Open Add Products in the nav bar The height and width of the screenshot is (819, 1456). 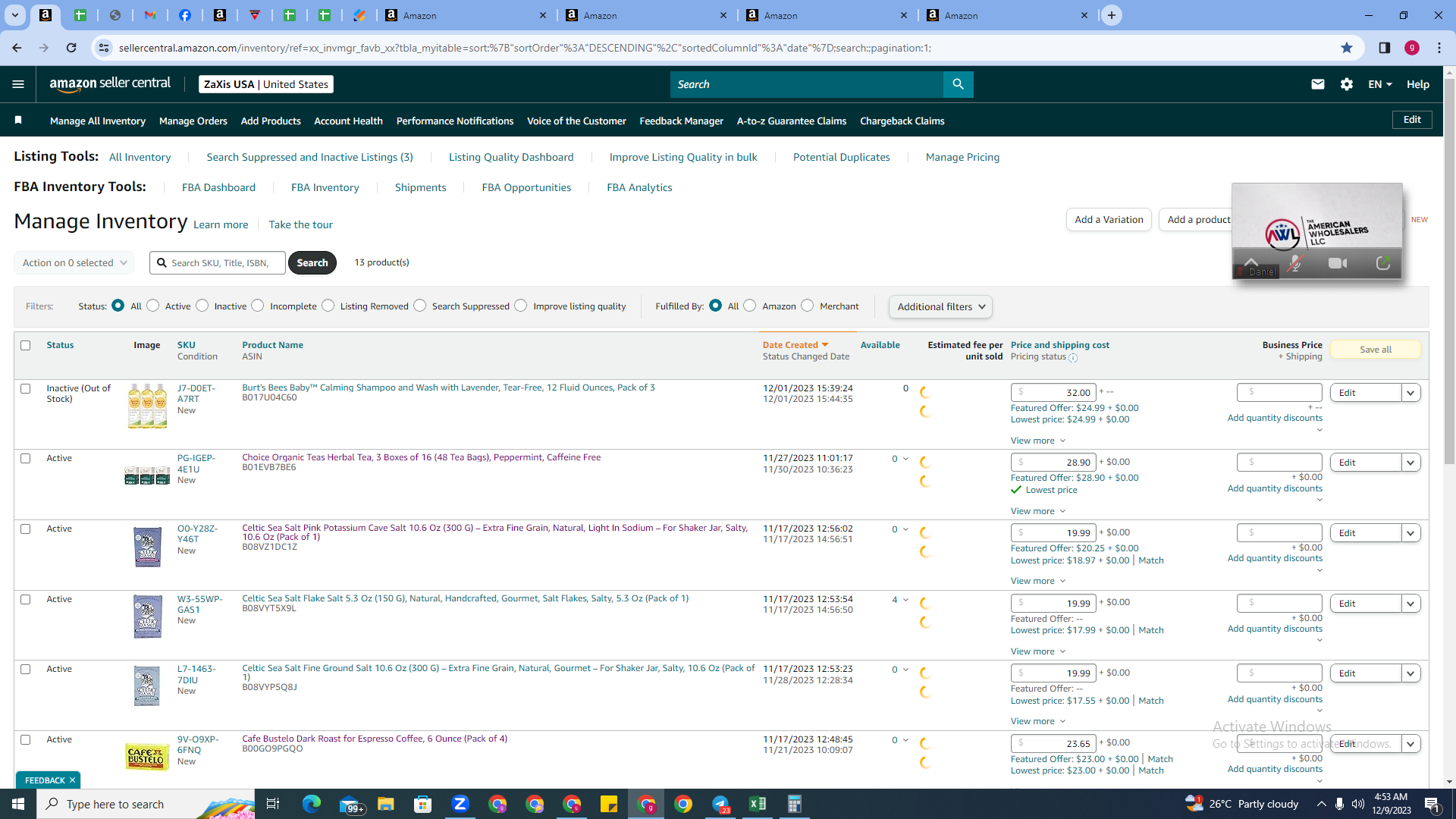(x=271, y=121)
